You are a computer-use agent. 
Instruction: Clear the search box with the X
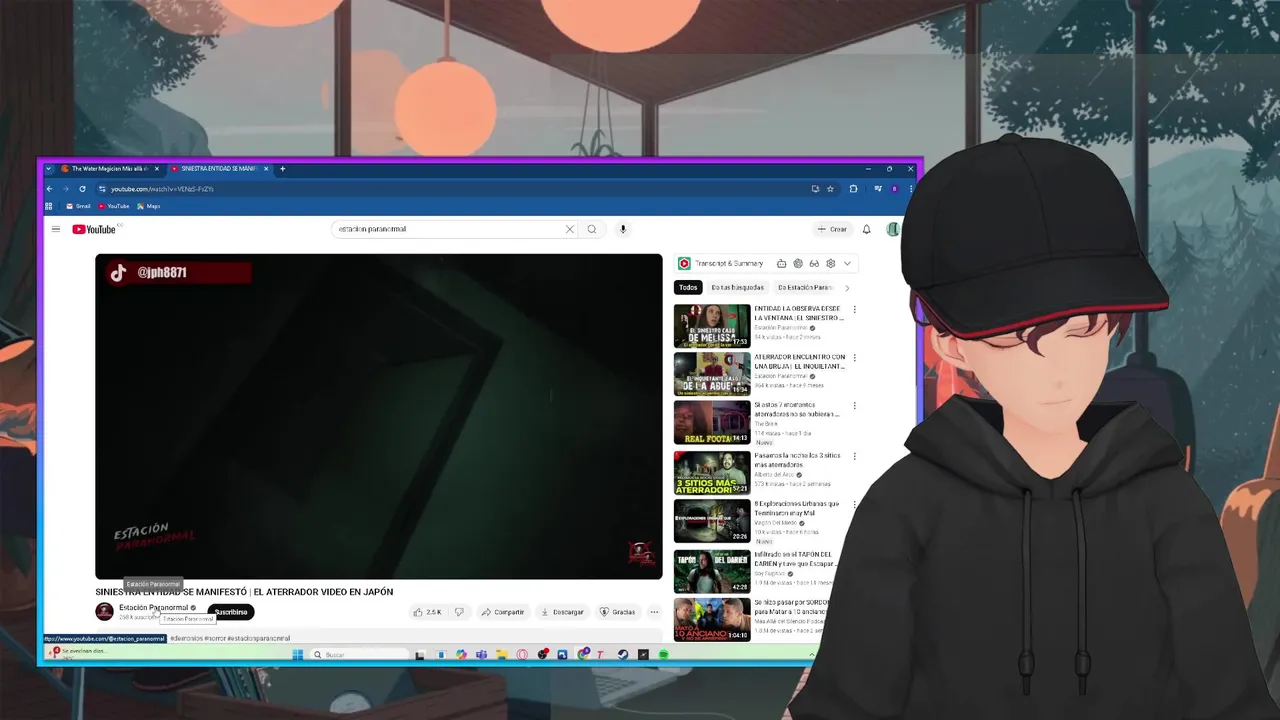[570, 229]
